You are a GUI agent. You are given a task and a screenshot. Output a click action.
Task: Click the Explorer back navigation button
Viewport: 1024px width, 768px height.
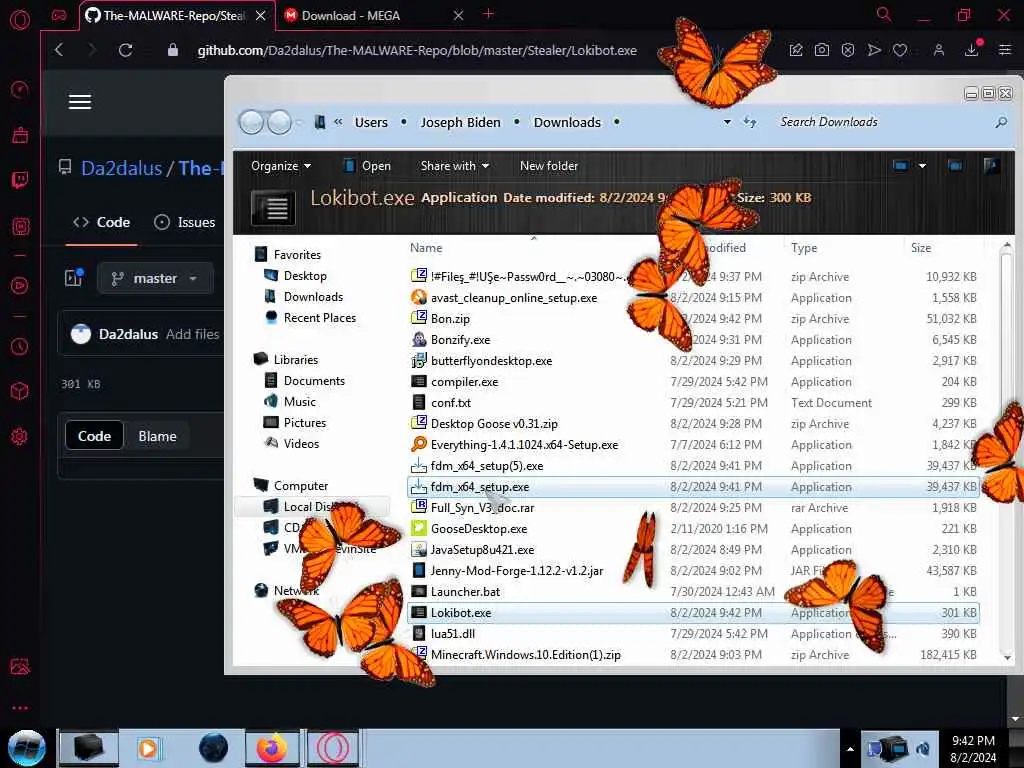tap(251, 122)
